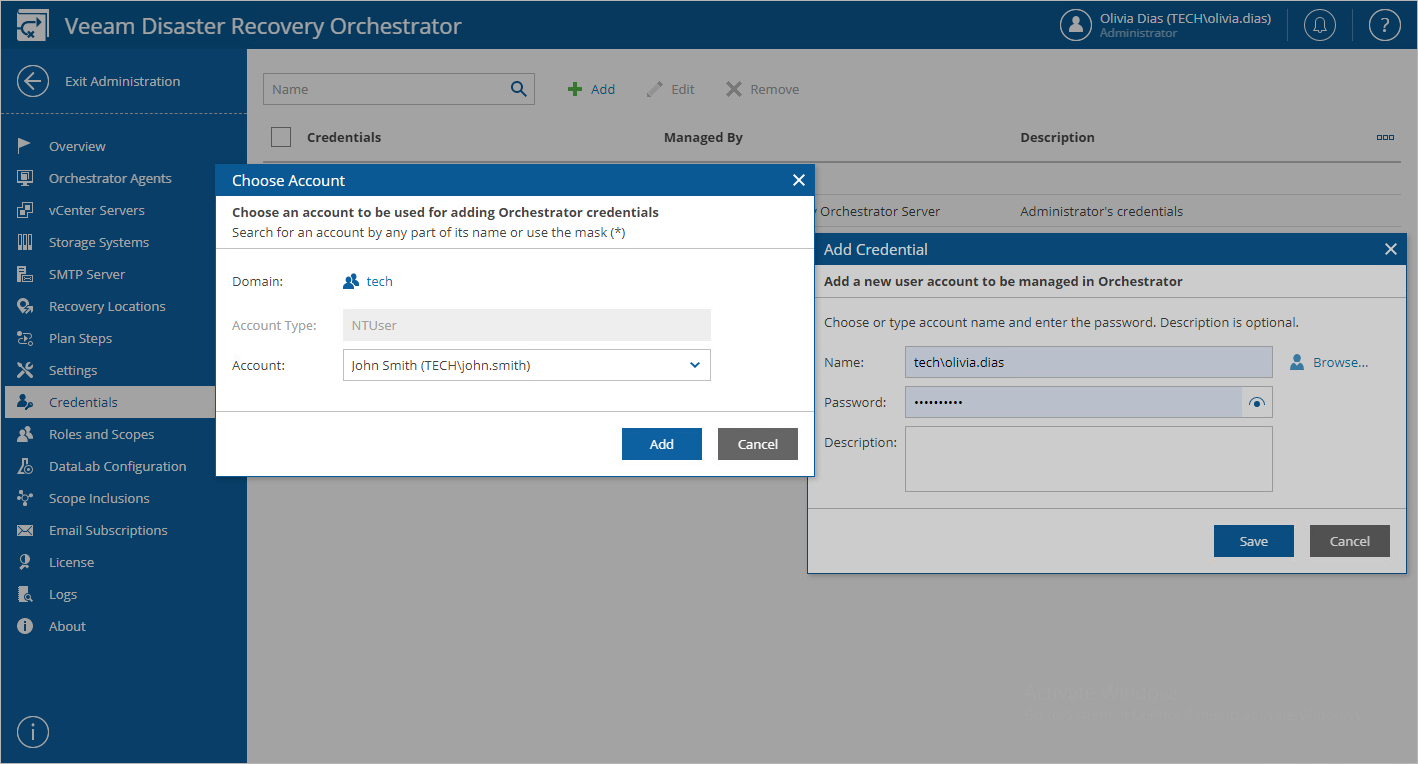Close the Choose Account dialog
1418x764 pixels.
[x=798, y=180]
